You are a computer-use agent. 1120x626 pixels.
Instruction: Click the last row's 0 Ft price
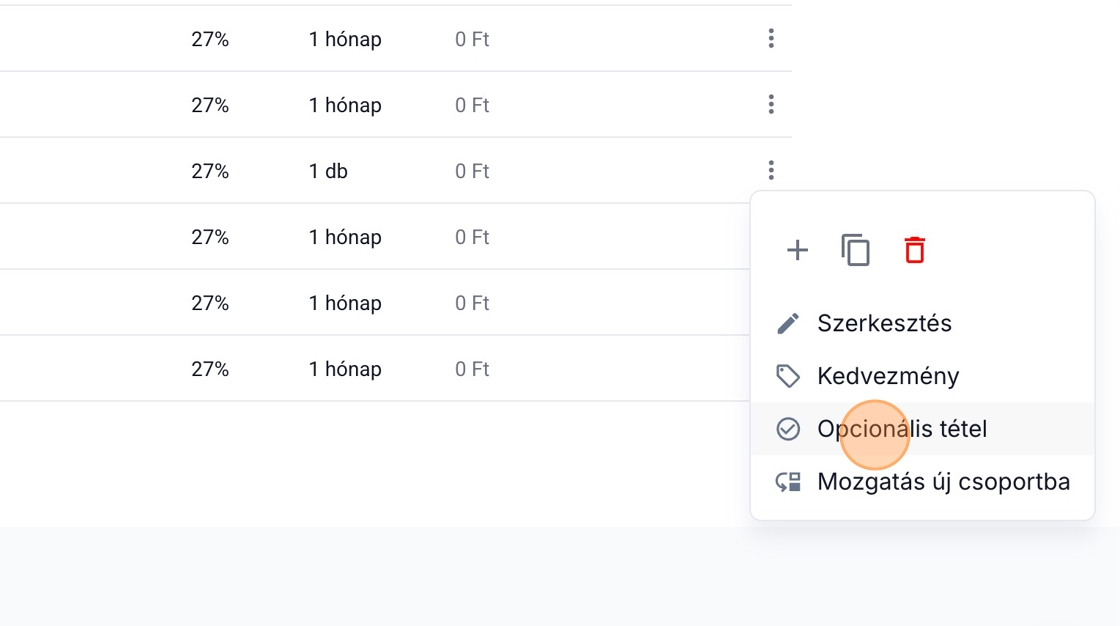pos(472,370)
